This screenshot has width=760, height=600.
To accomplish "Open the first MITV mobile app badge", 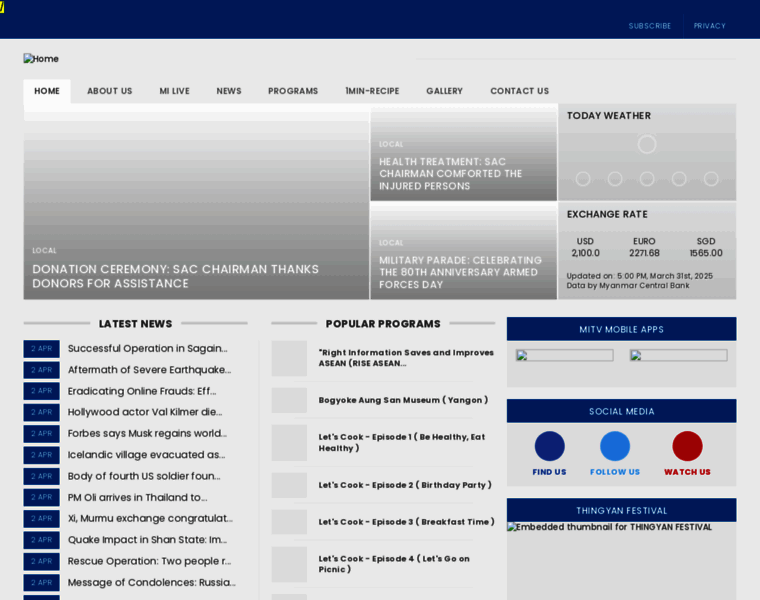I will point(564,355).
